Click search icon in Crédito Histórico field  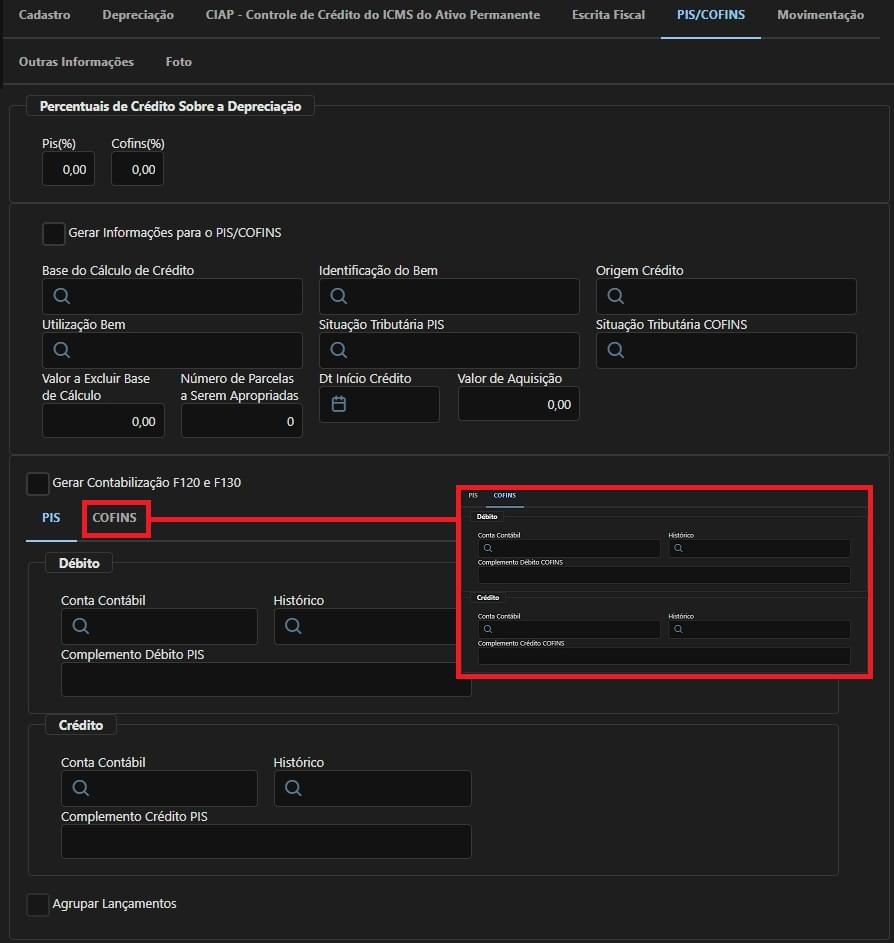(x=293, y=788)
